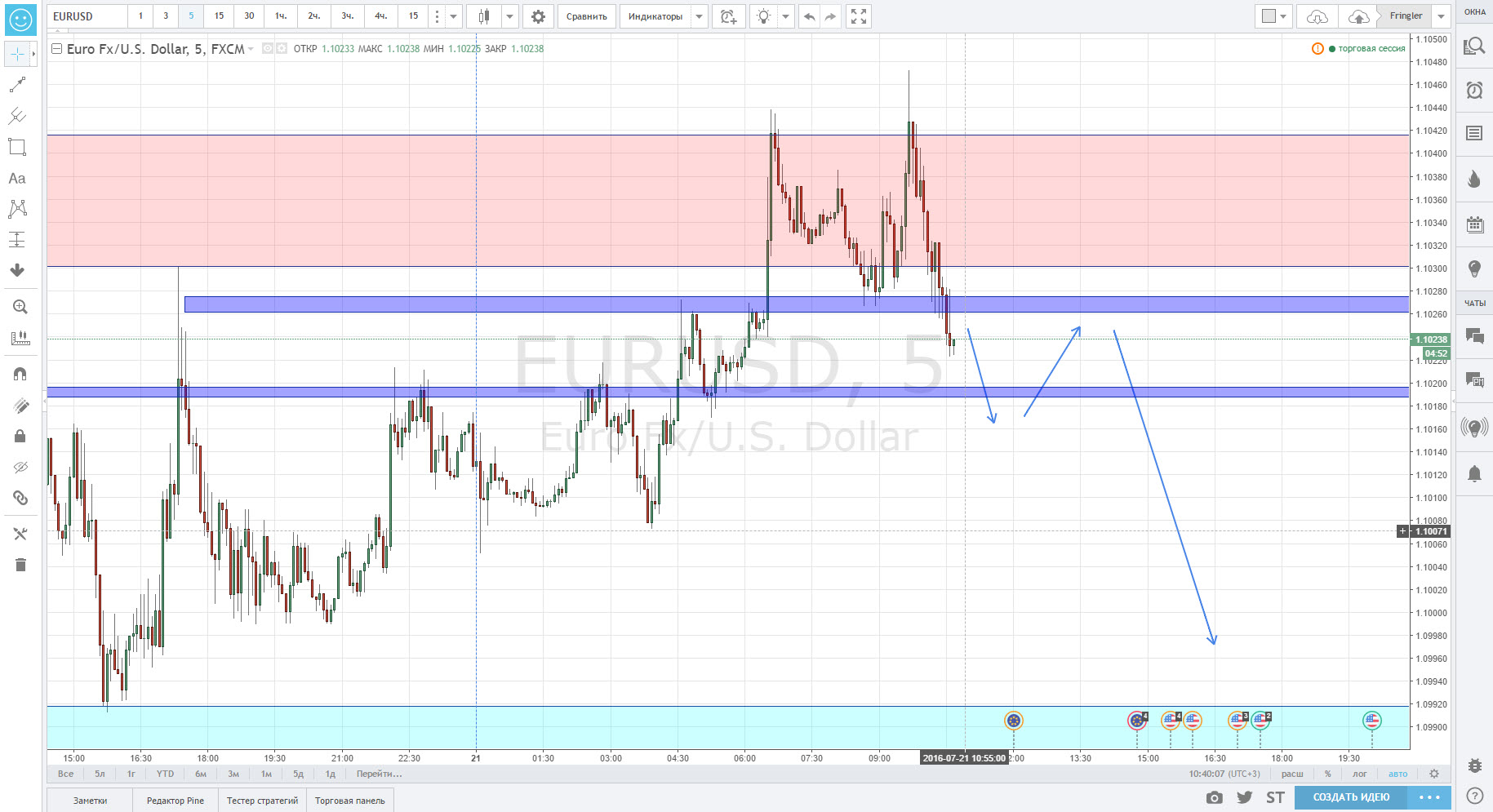Activate the zoom-in magnifier tool
1493x812 pixels.
tap(20, 307)
